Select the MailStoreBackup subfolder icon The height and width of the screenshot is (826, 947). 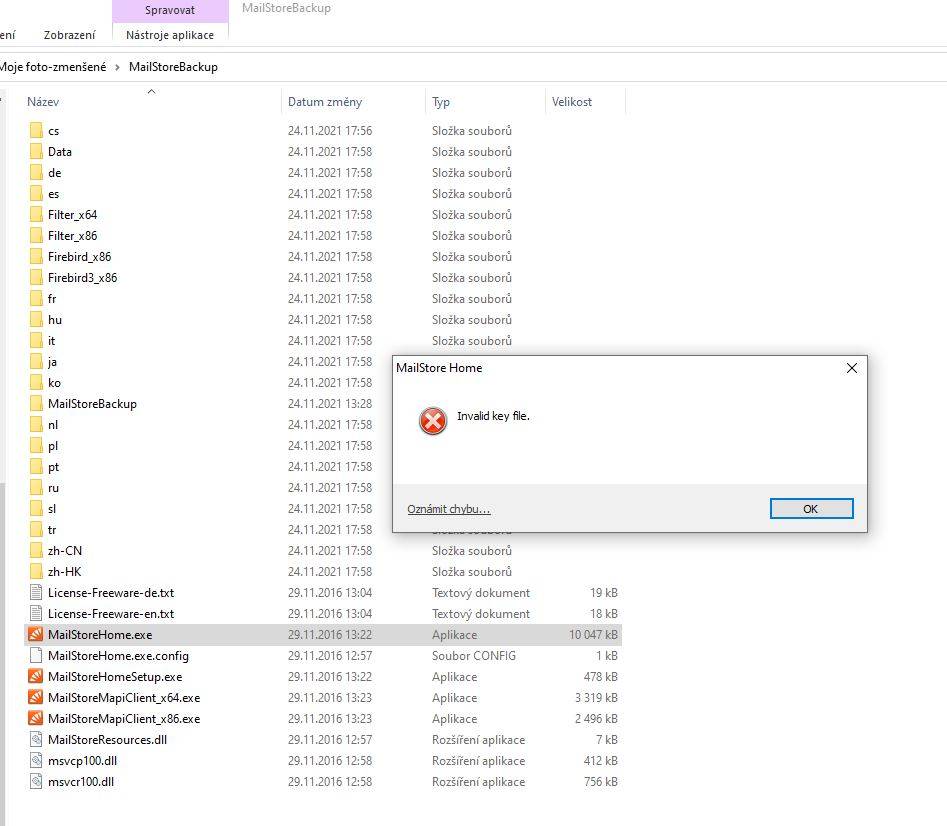click(36, 403)
